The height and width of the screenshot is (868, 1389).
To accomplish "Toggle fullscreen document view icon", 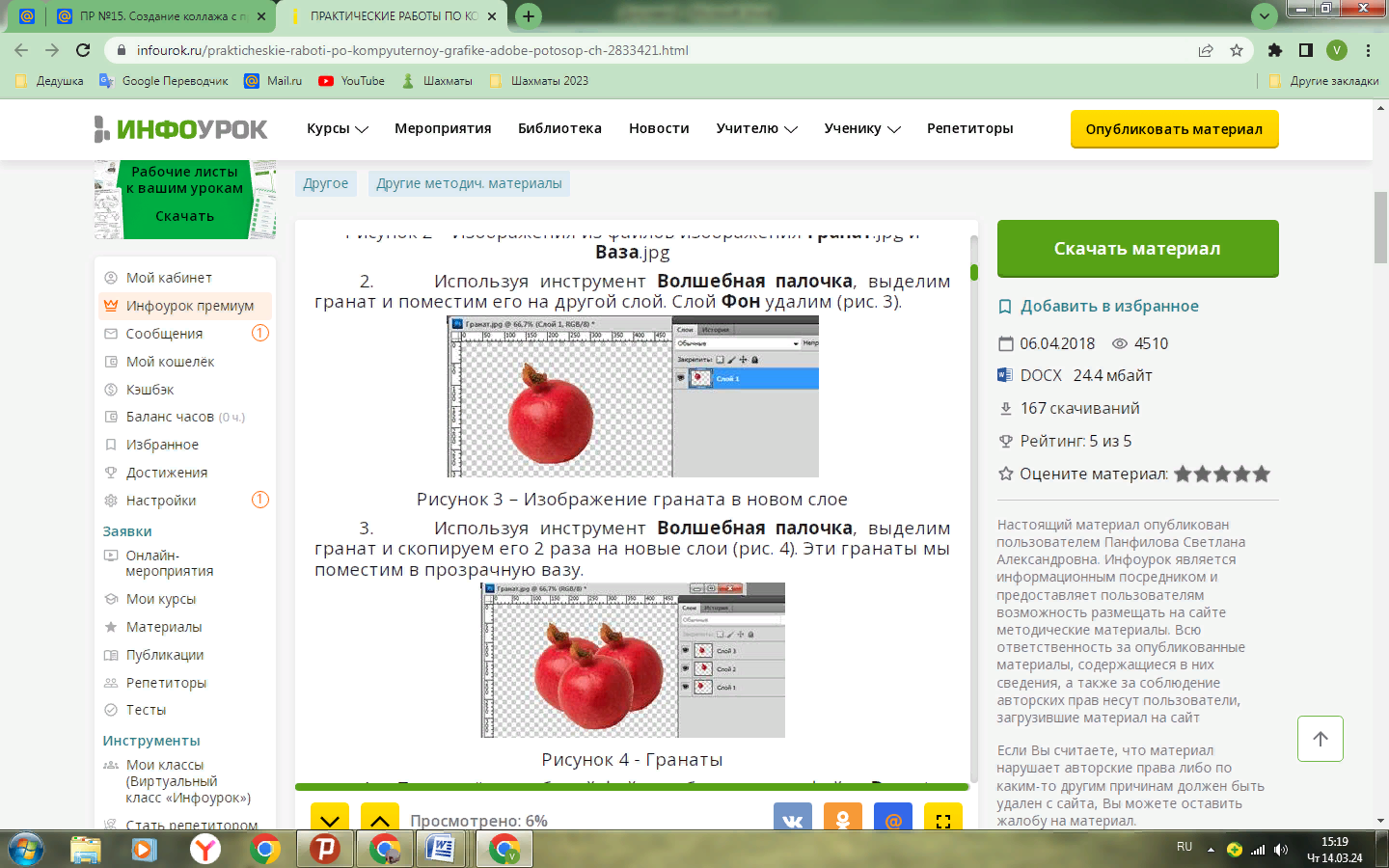I will coord(943,818).
